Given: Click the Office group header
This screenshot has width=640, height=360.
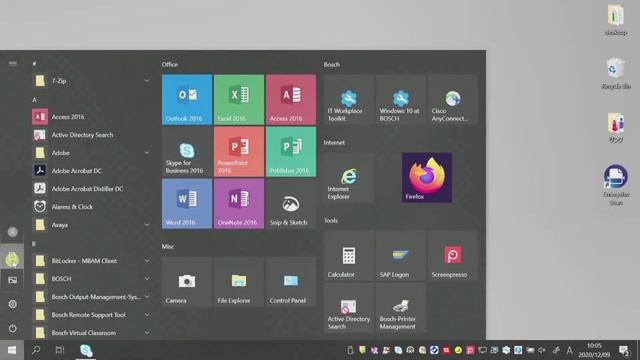Looking at the screenshot, I should coord(169,64).
